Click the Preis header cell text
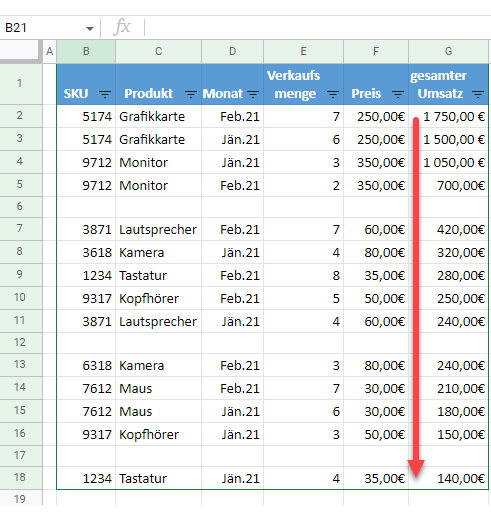491x516 pixels. (366, 94)
